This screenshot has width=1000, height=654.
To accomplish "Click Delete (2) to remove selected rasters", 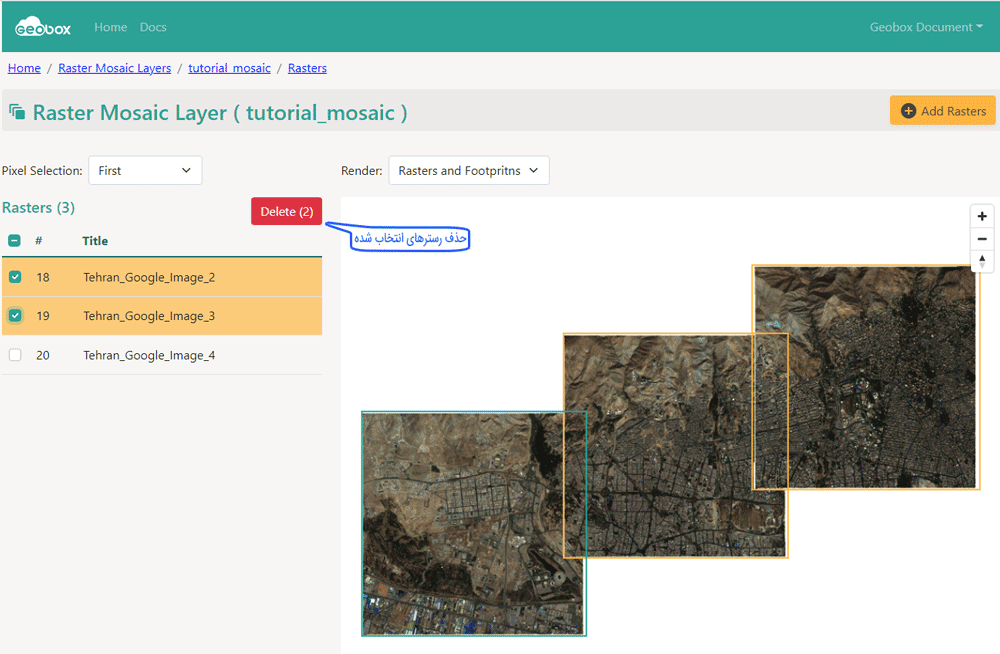I will [286, 211].
